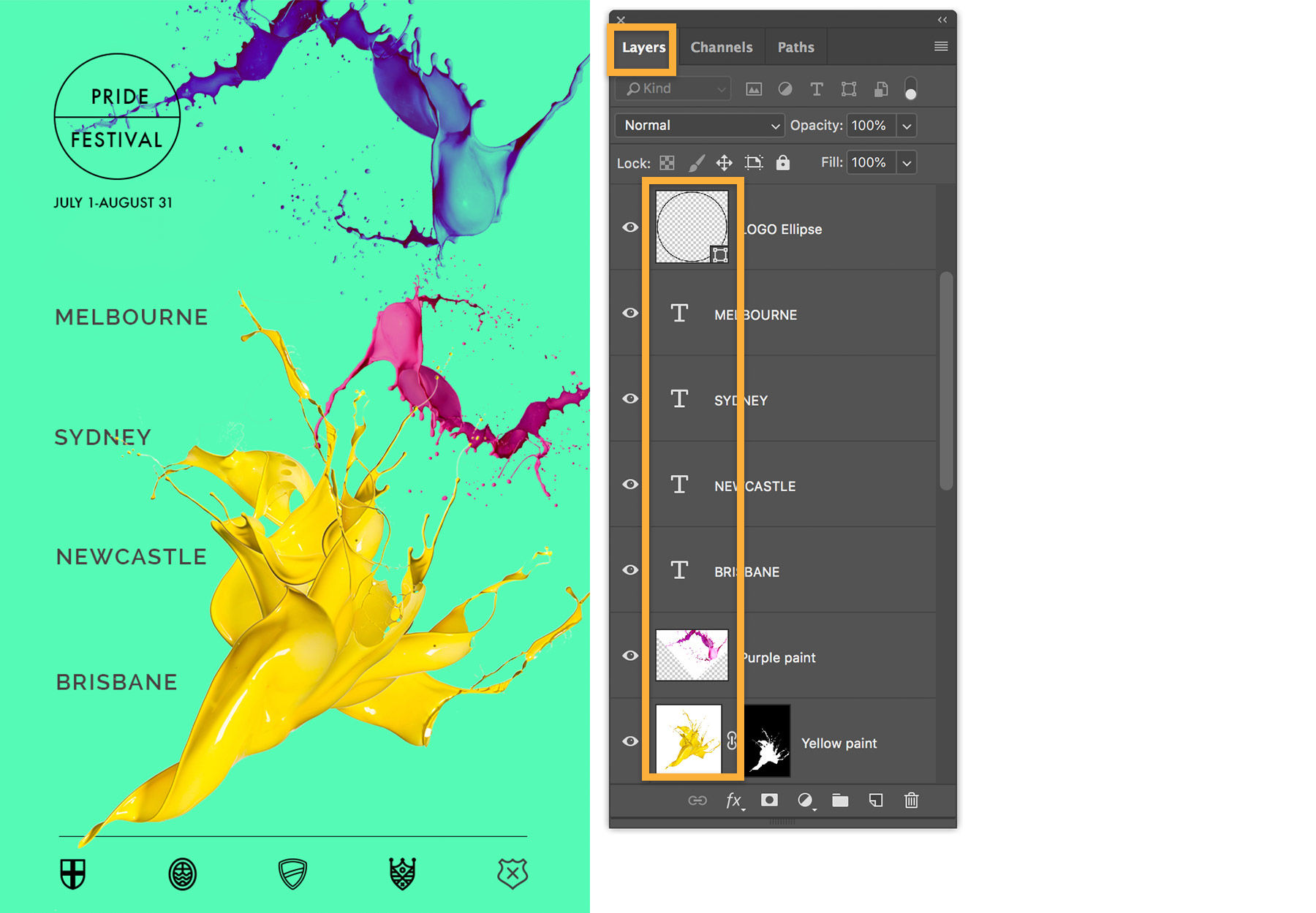The width and height of the screenshot is (1316, 913).
Task: Collapse the panel with the double arrows
Action: click(941, 20)
